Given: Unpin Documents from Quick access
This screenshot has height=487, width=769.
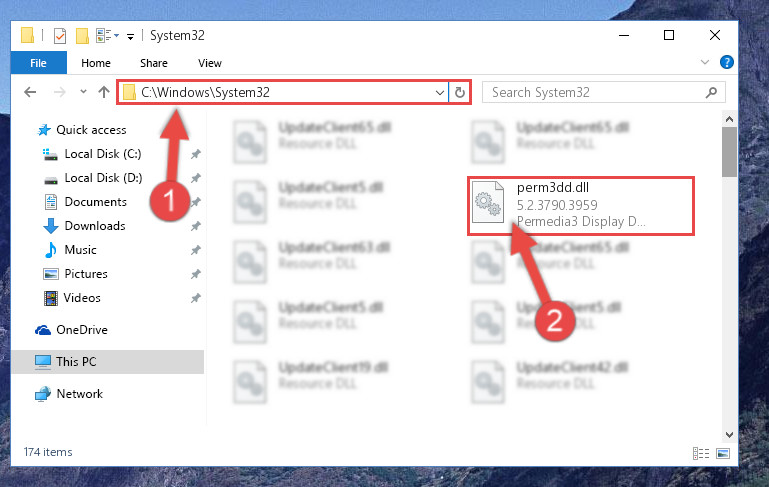Looking at the screenshot, I should point(195,202).
